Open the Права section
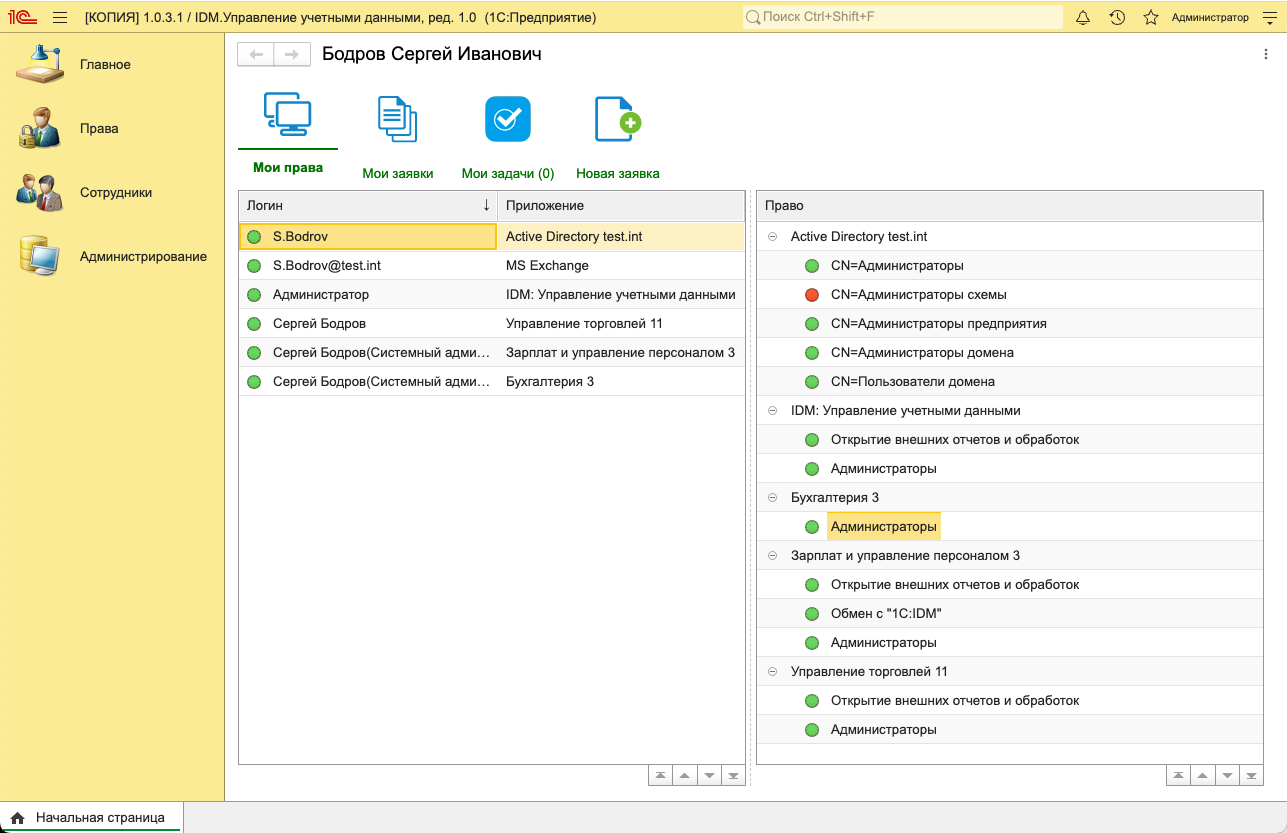The width and height of the screenshot is (1287, 833). pos(99,129)
